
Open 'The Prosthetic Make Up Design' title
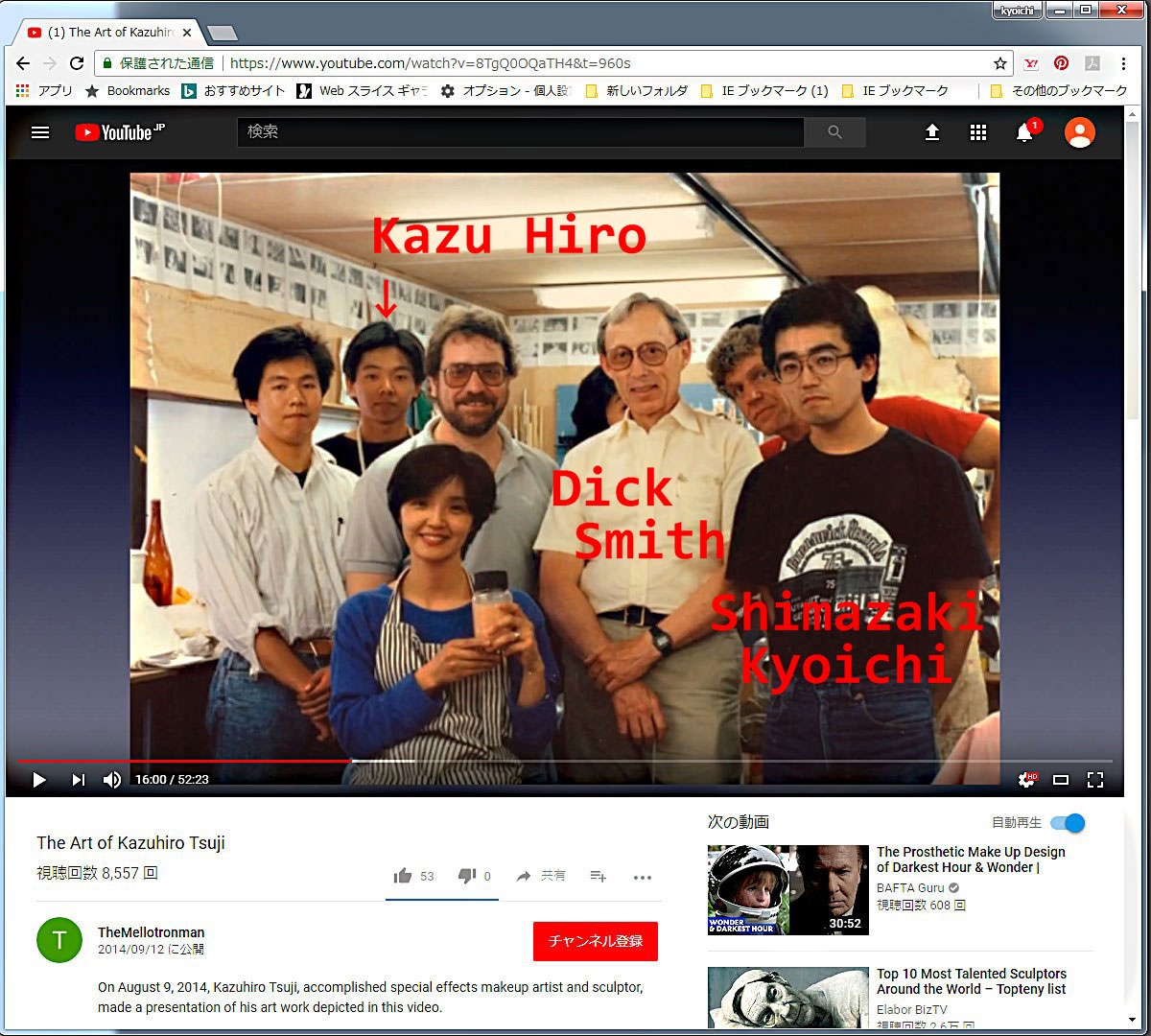click(971, 859)
